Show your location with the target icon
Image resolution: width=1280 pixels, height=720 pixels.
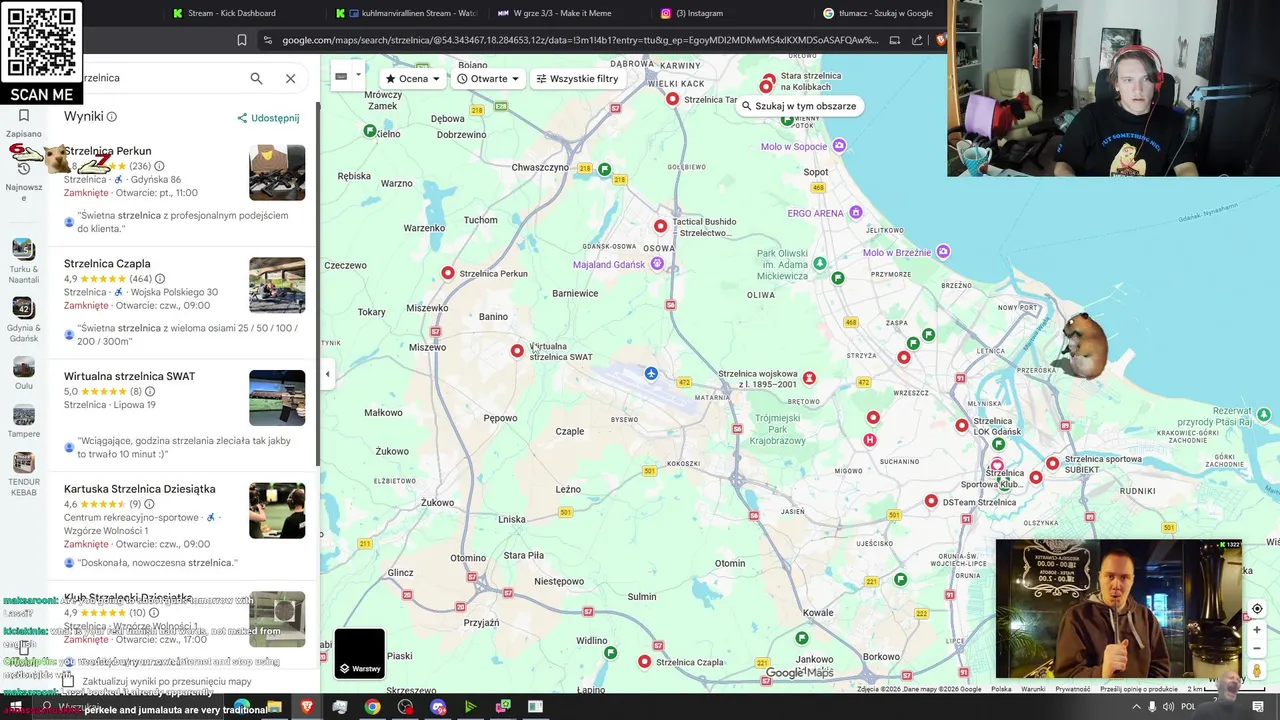pos(1257,609)
